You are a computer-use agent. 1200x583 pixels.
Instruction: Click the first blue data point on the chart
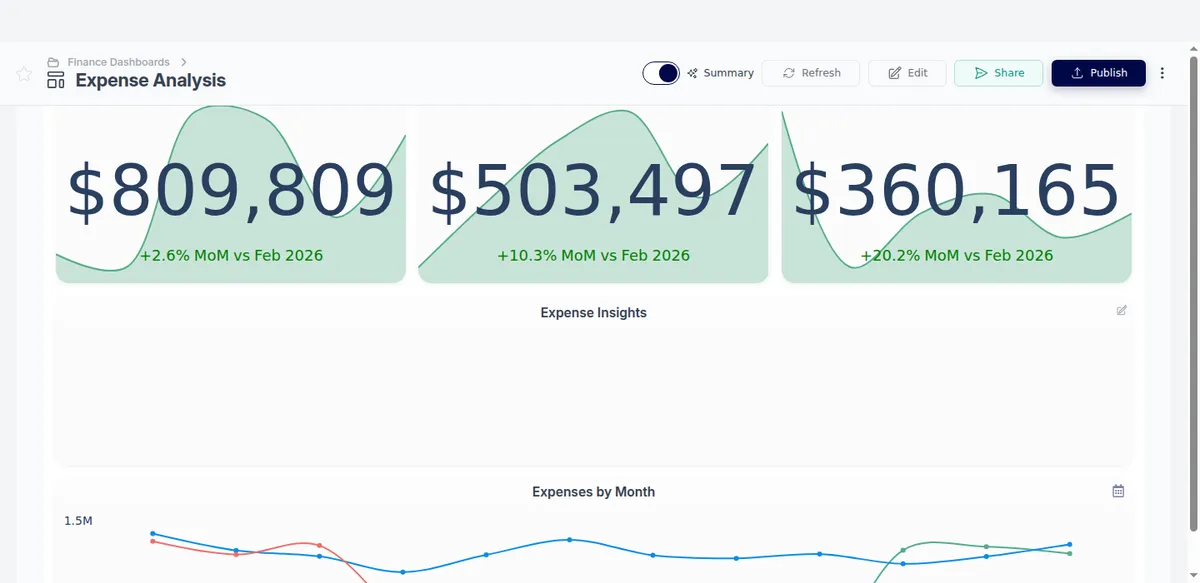click(x=153, y=534)
